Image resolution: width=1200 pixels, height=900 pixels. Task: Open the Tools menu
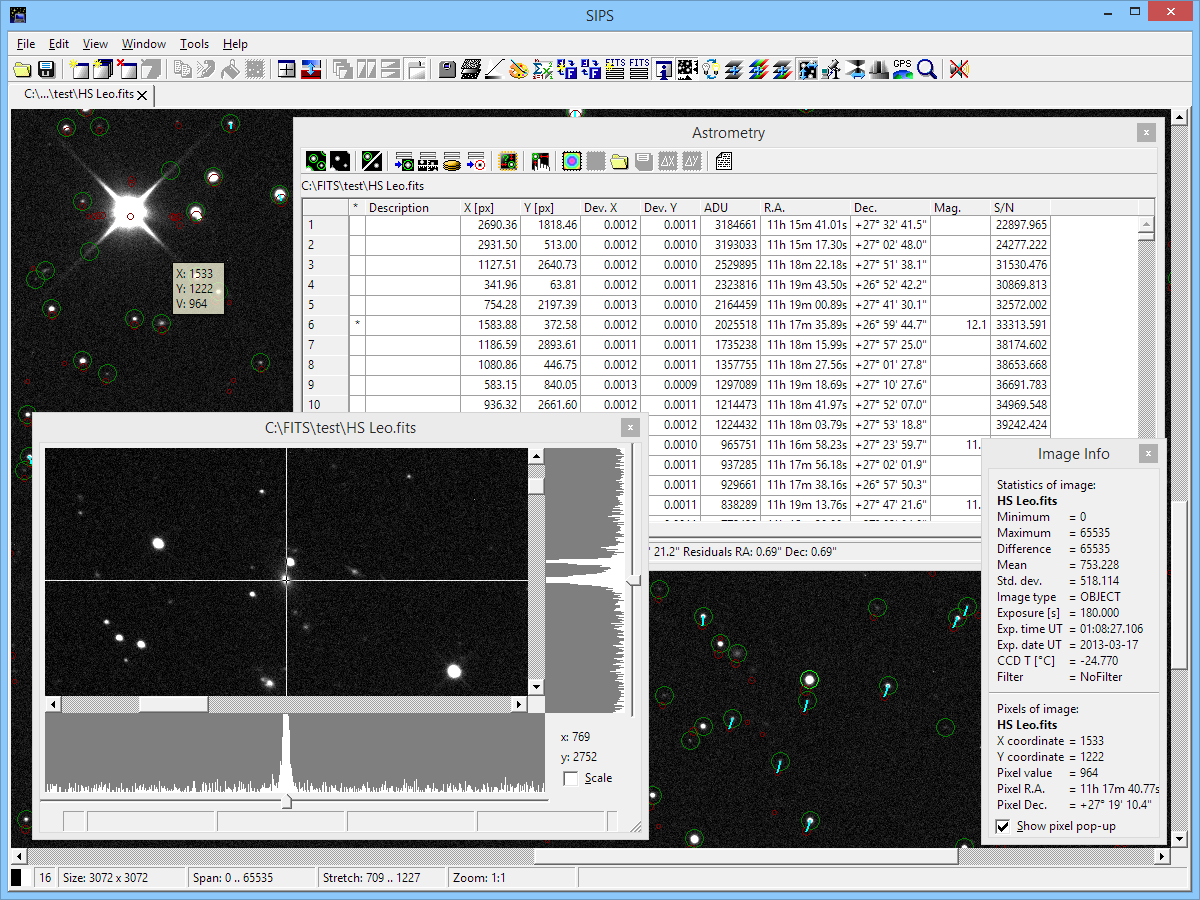194,44
